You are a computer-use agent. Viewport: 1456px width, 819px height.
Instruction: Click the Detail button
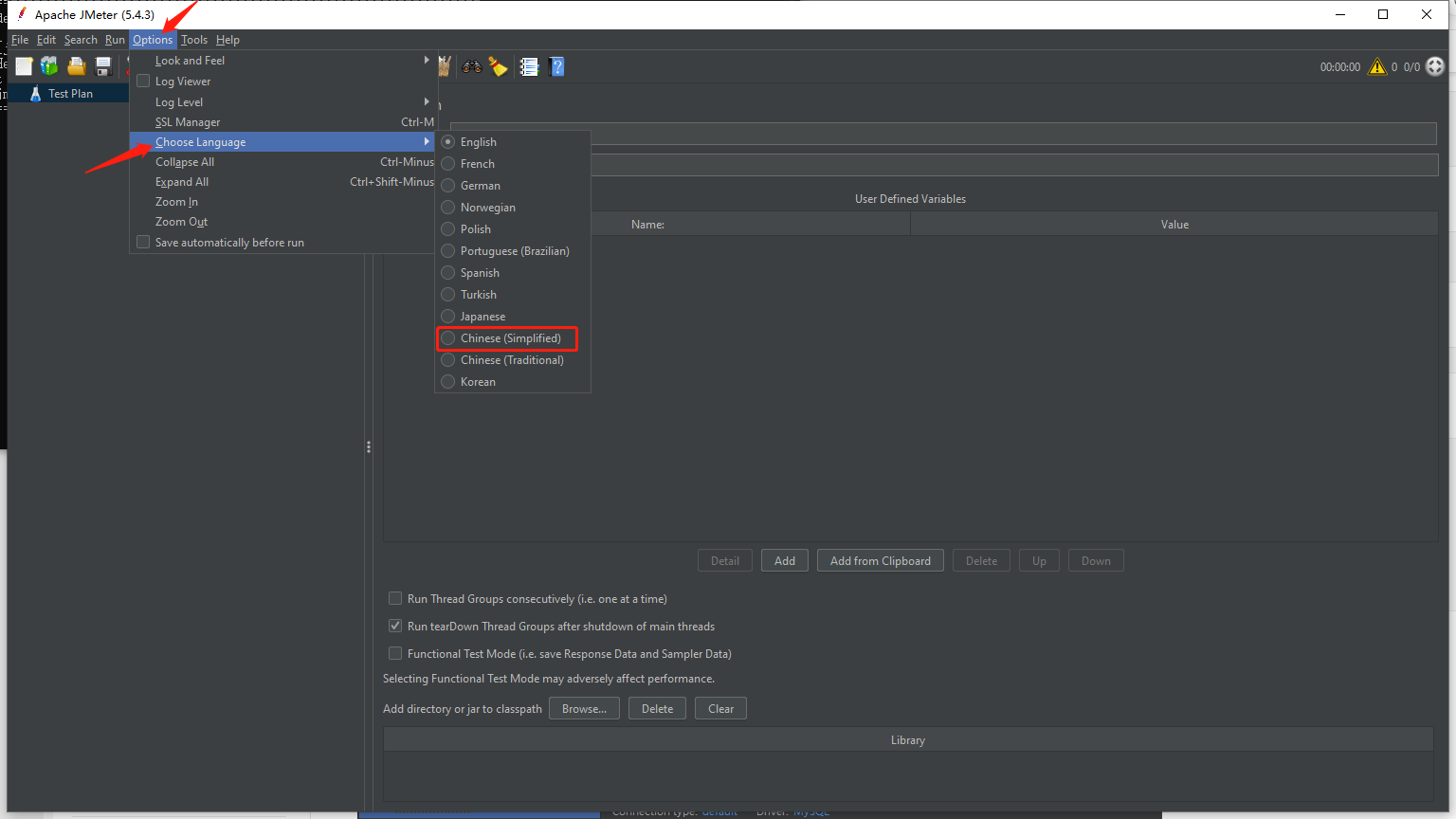point(725,561)
